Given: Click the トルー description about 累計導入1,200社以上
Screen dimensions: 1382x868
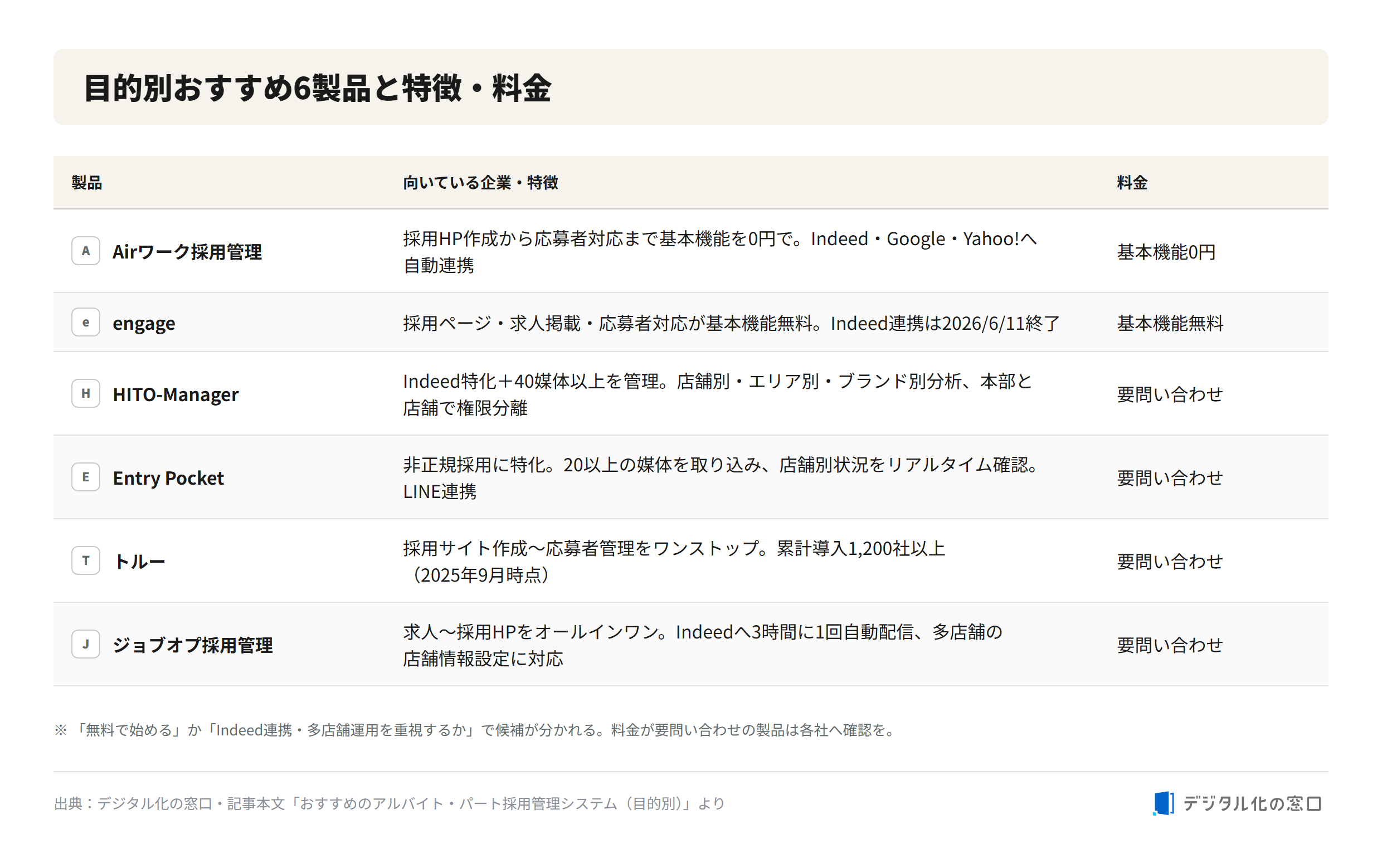Looking at the screenshot, I should [x=674, y=561].
